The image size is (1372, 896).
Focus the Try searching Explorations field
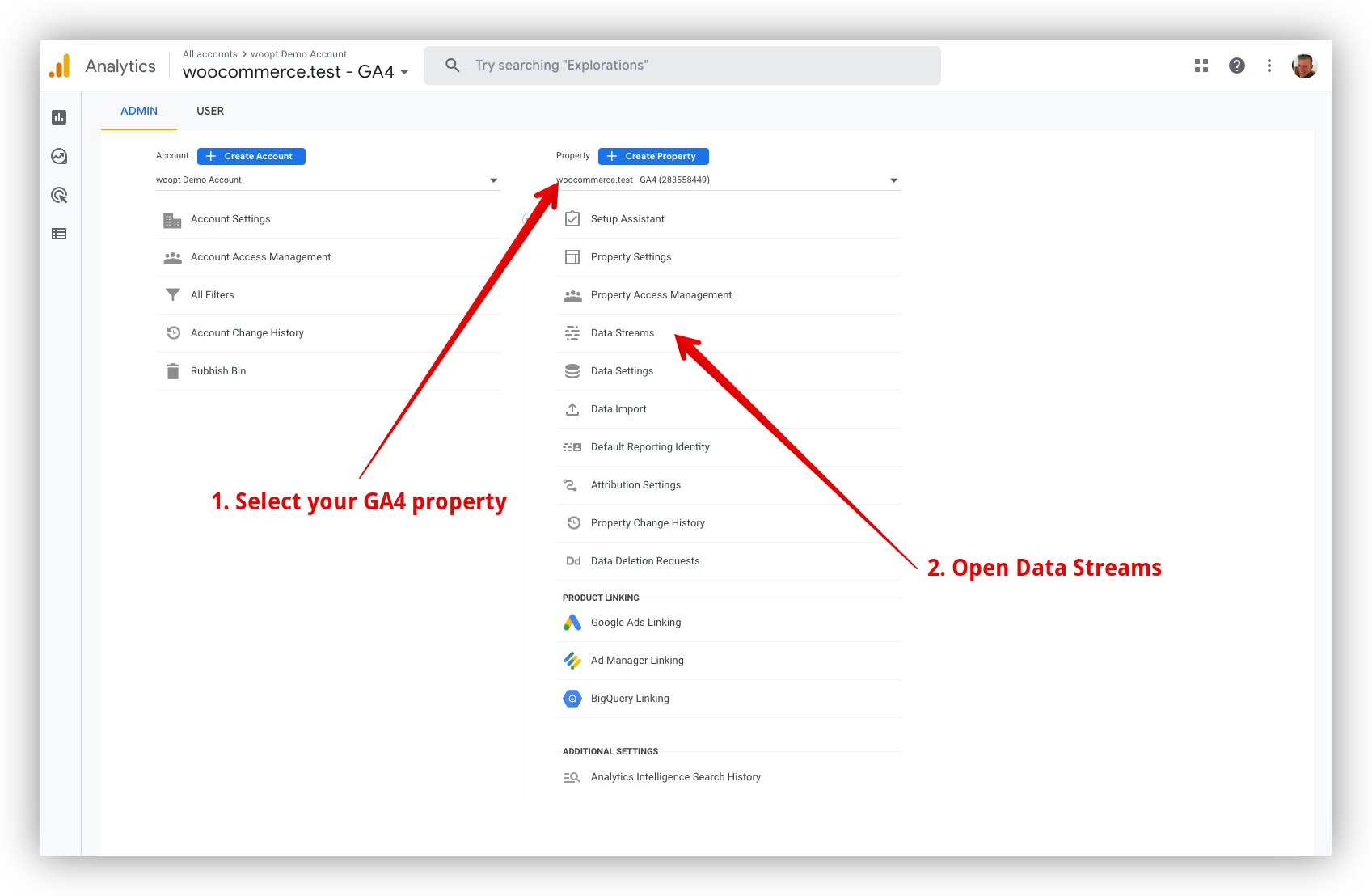pos(682,66)
